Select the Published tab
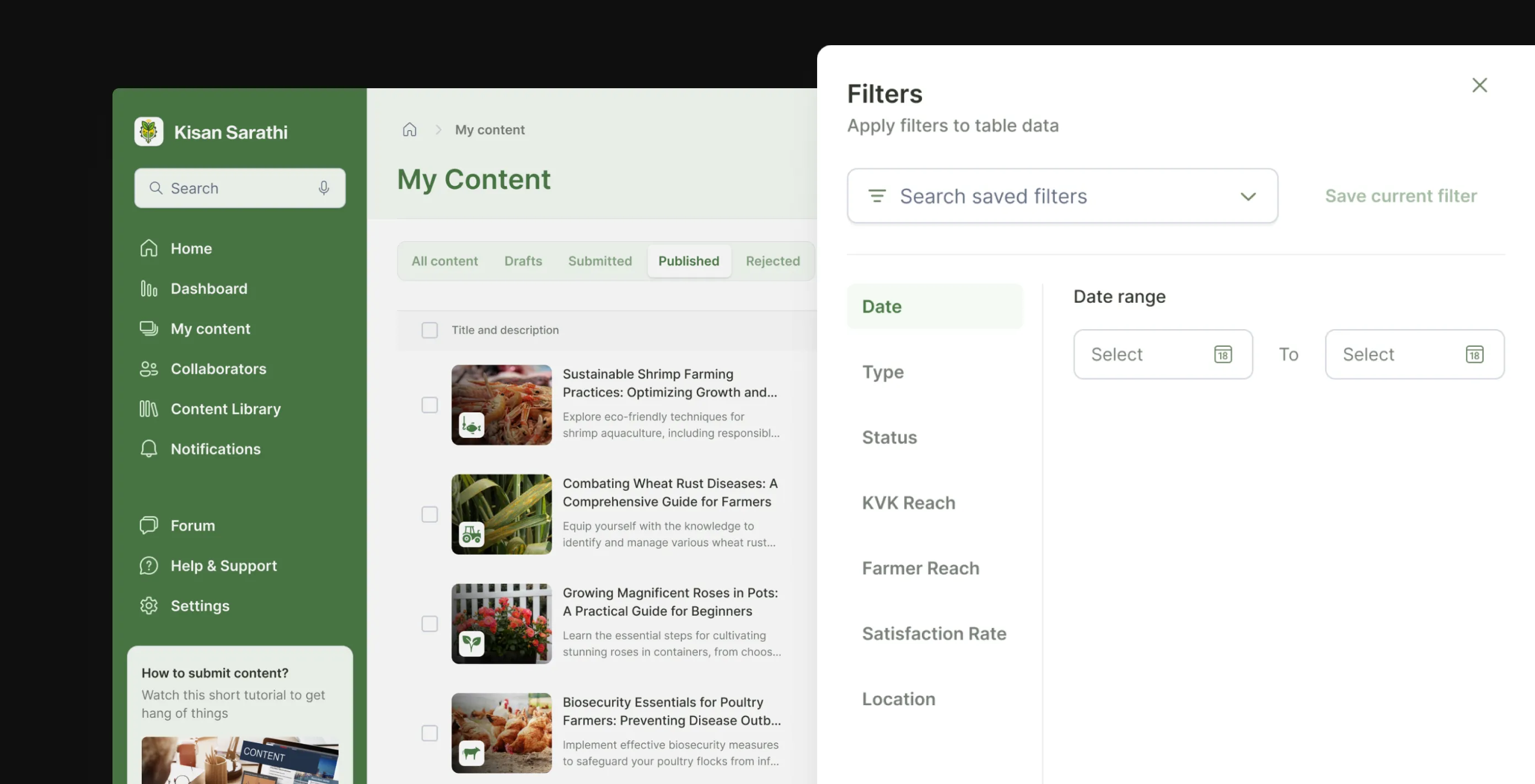 coord(688,261)
